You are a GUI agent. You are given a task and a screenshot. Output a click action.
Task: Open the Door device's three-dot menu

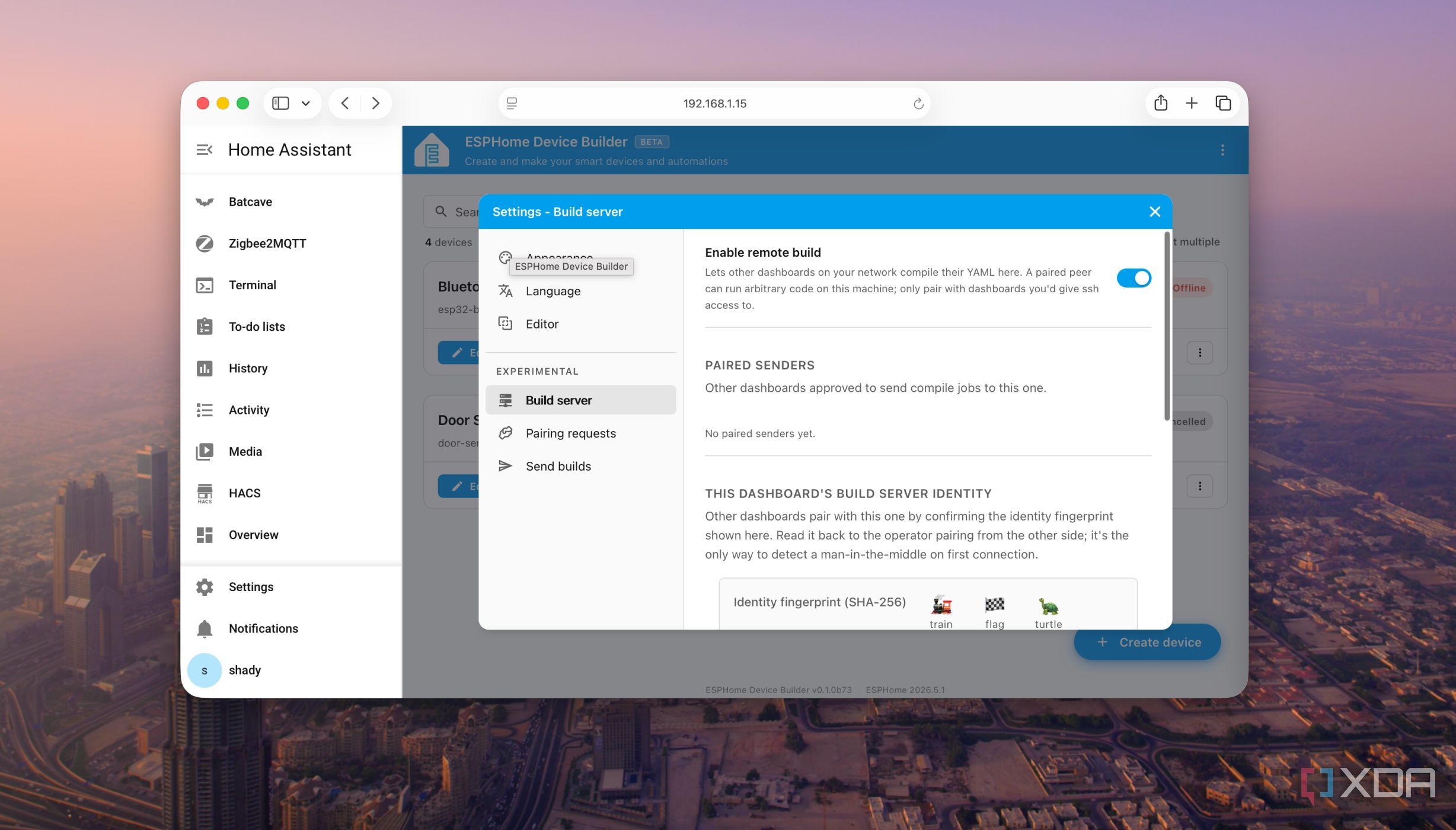[1200, 486]
